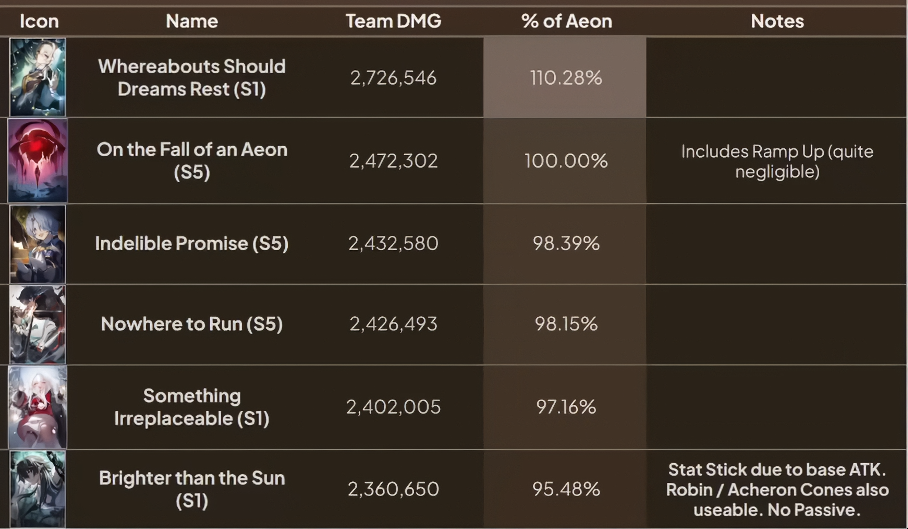Sort by the Team DMG column header
Viewport: 908px width, 529px height.
[393, 21]
